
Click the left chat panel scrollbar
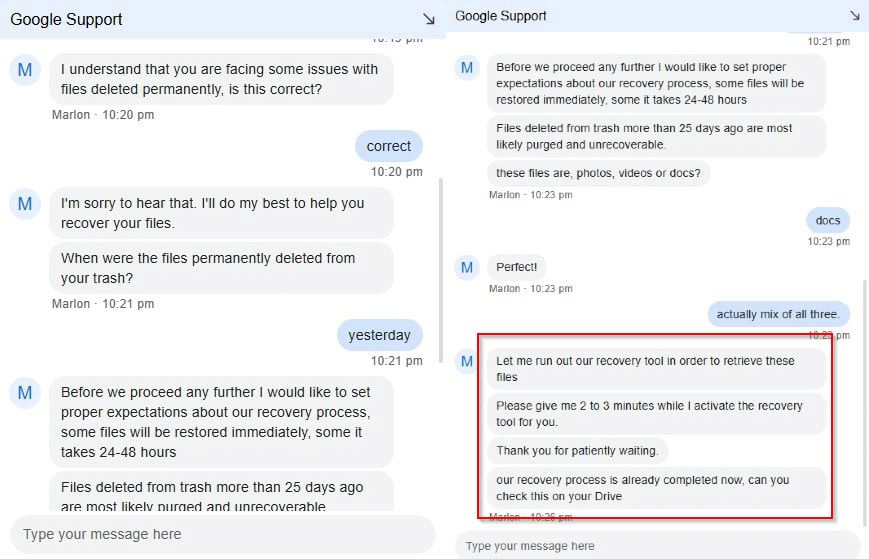441,270
